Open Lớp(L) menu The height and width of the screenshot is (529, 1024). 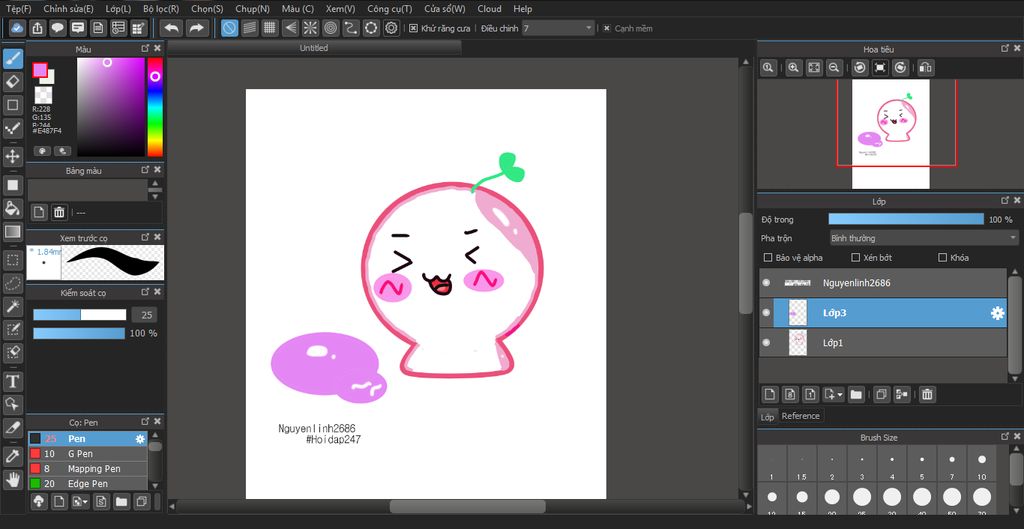click(118, 8)
